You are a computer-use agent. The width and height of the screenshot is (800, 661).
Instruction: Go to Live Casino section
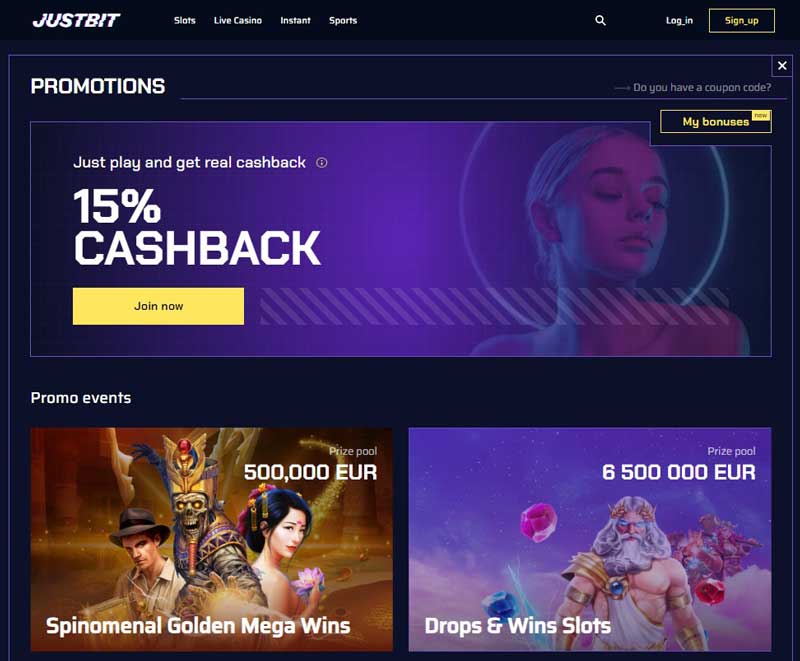pyautogui.click(x=238, y=20)
